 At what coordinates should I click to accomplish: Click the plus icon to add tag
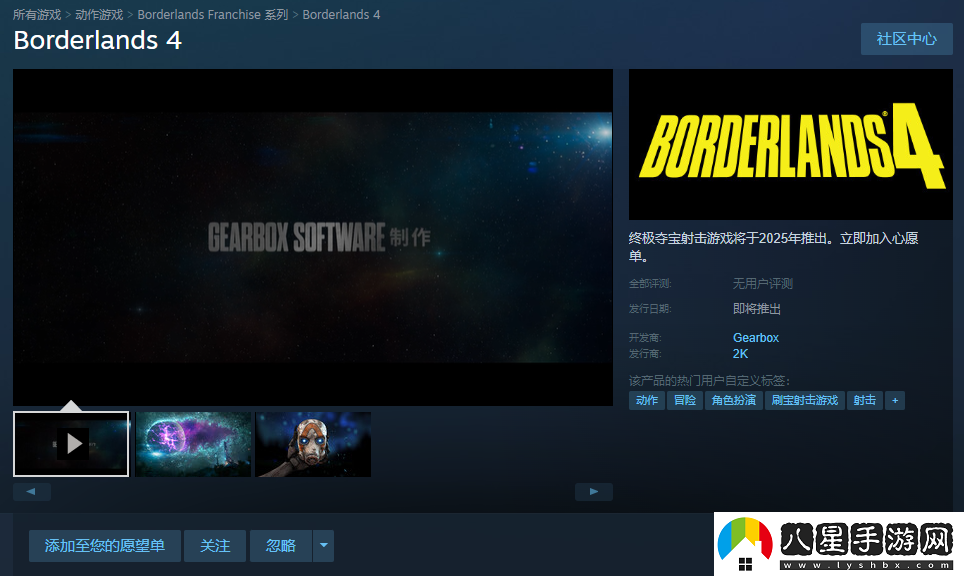(895, 400)
